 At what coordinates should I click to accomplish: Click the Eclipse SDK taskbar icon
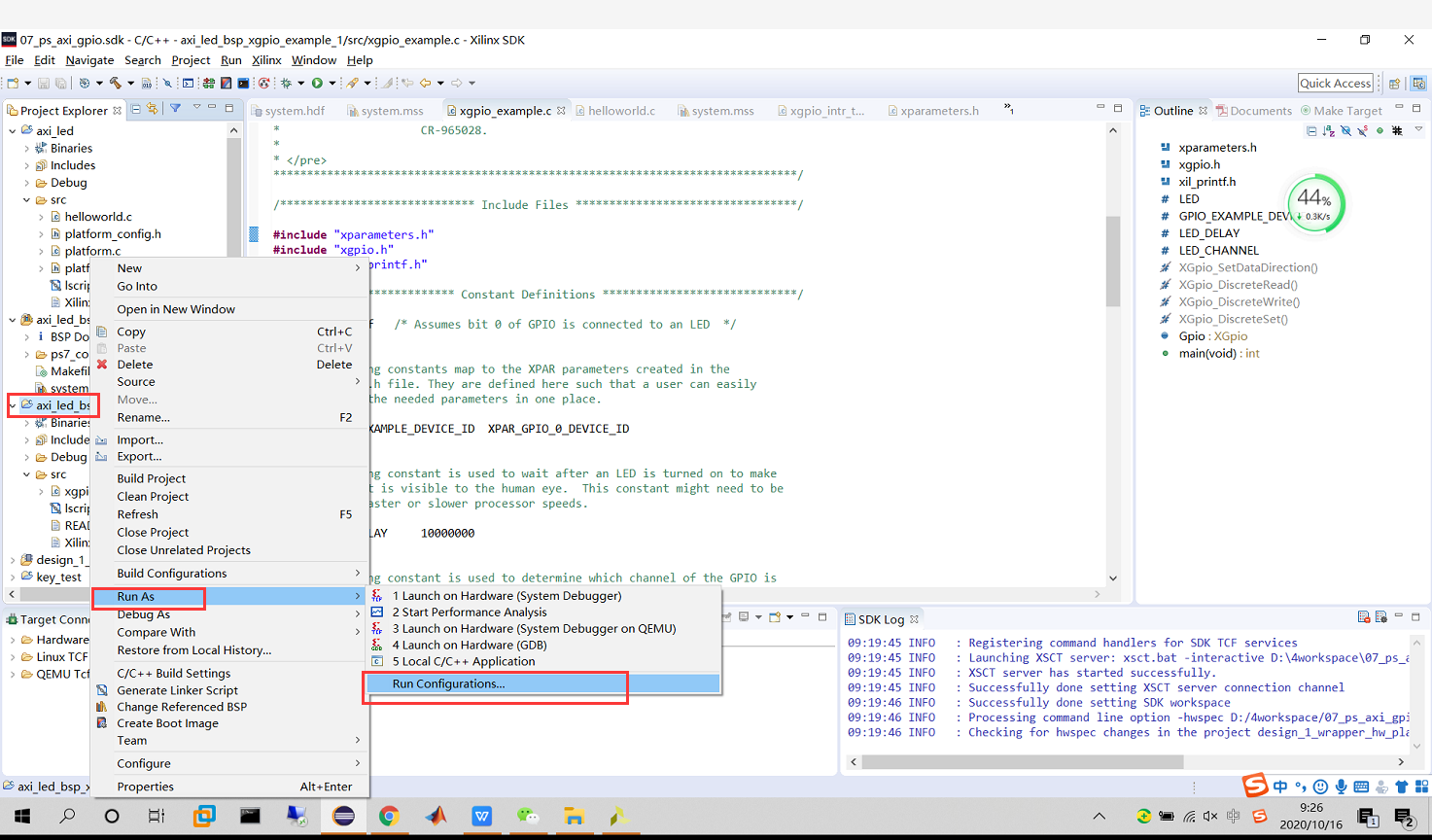(343, 816)
